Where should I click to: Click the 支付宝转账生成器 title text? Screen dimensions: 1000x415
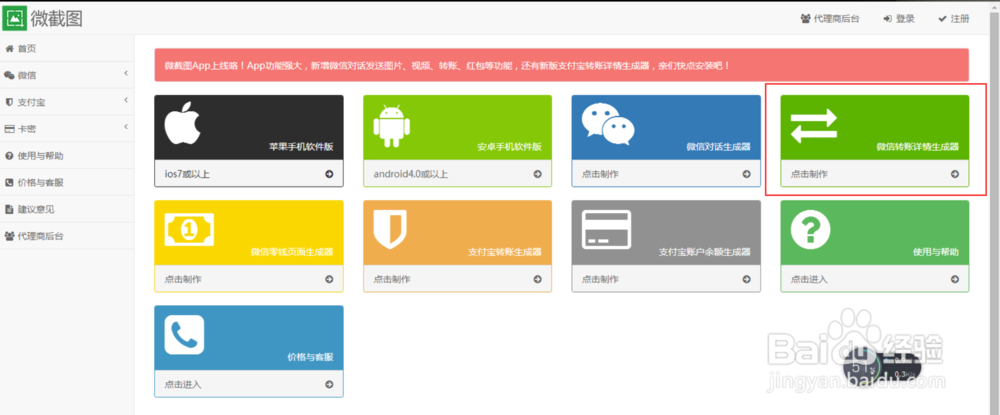[505, 252]
